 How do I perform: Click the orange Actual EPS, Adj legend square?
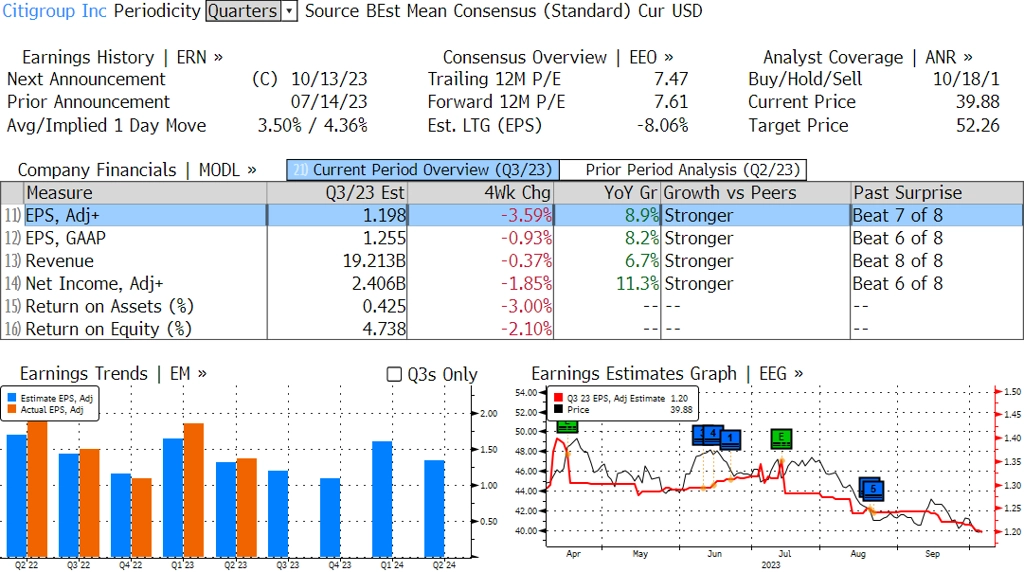[x=12, y=409]
